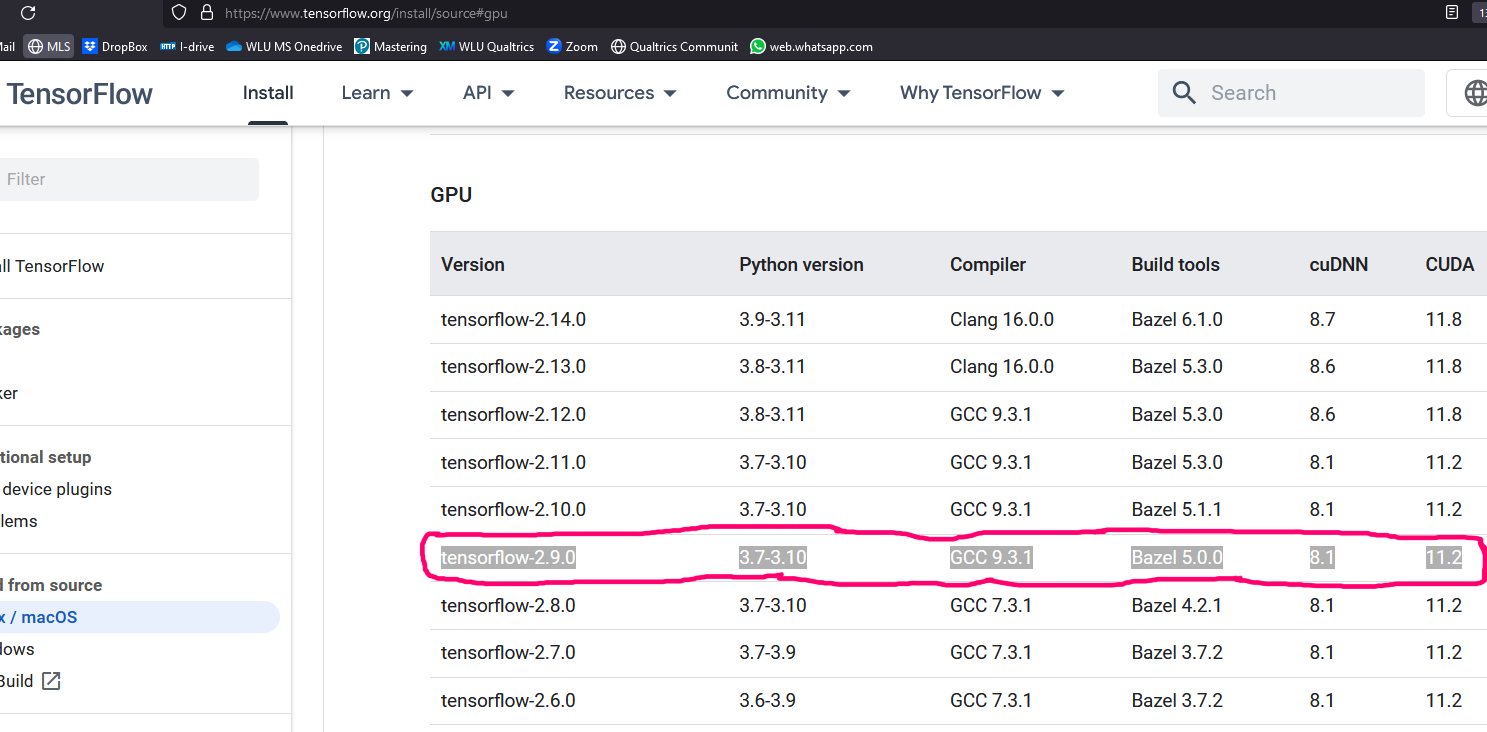Reload the page with the refresh icon
The width and height of the screenshot is (1487, 732).
click(x=28, y=13)
